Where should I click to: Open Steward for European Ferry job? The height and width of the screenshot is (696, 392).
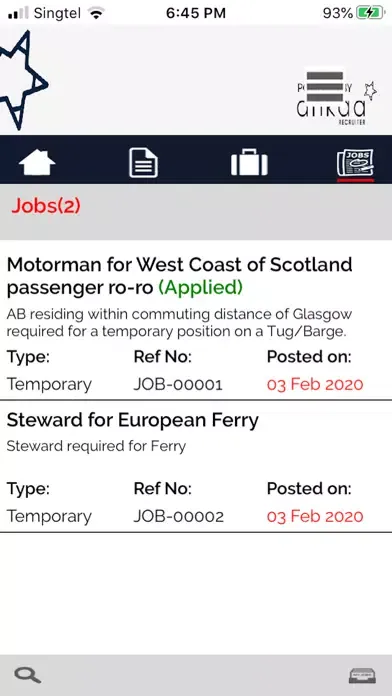click(x=132, y=420)
